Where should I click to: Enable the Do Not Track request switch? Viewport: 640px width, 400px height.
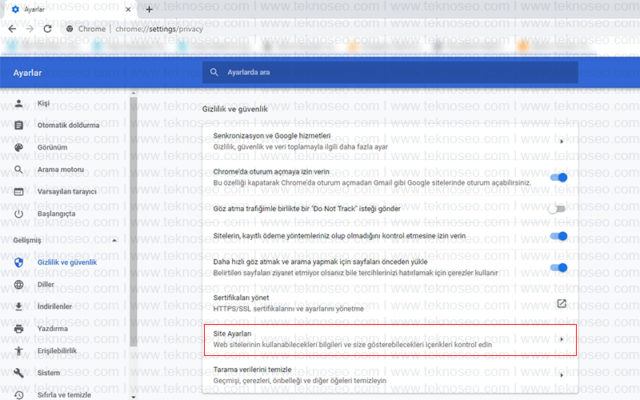pyautogui.click(x=558, y=209)
